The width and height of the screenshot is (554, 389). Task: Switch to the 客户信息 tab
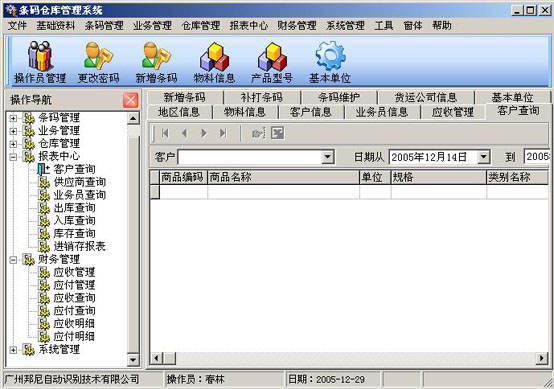point(311,112)
